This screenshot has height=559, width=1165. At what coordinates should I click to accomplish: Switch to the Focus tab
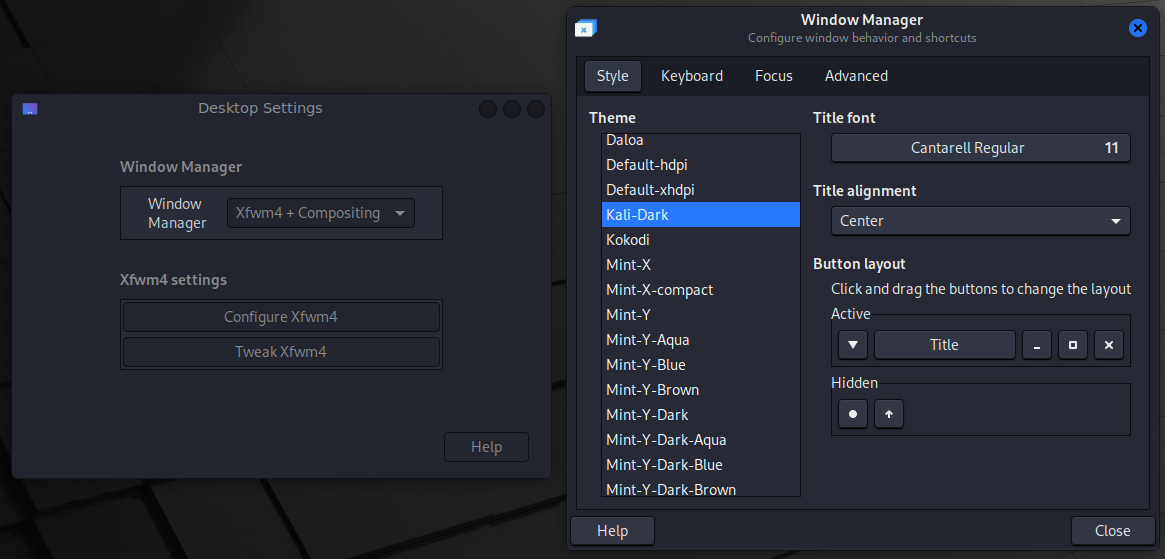773,76
